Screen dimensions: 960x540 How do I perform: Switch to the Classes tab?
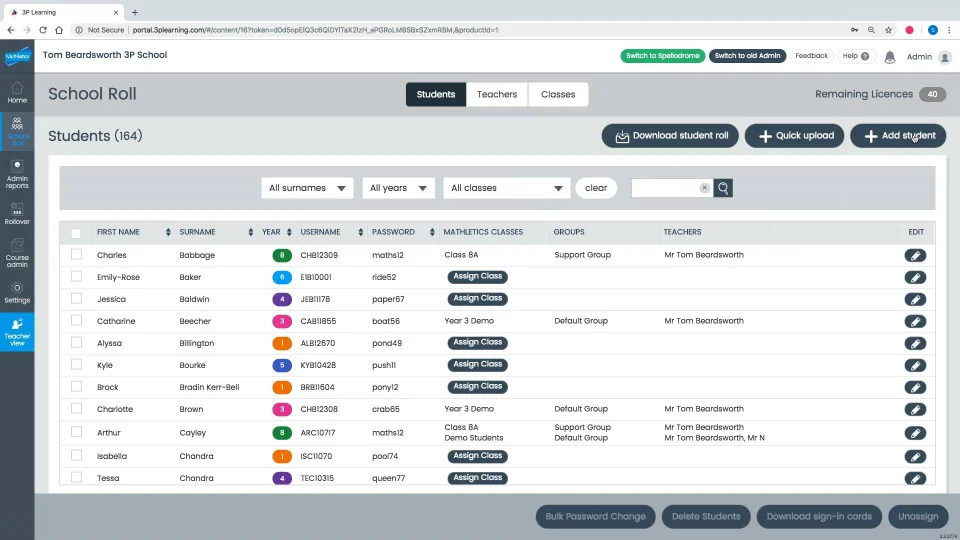point(558,94)
